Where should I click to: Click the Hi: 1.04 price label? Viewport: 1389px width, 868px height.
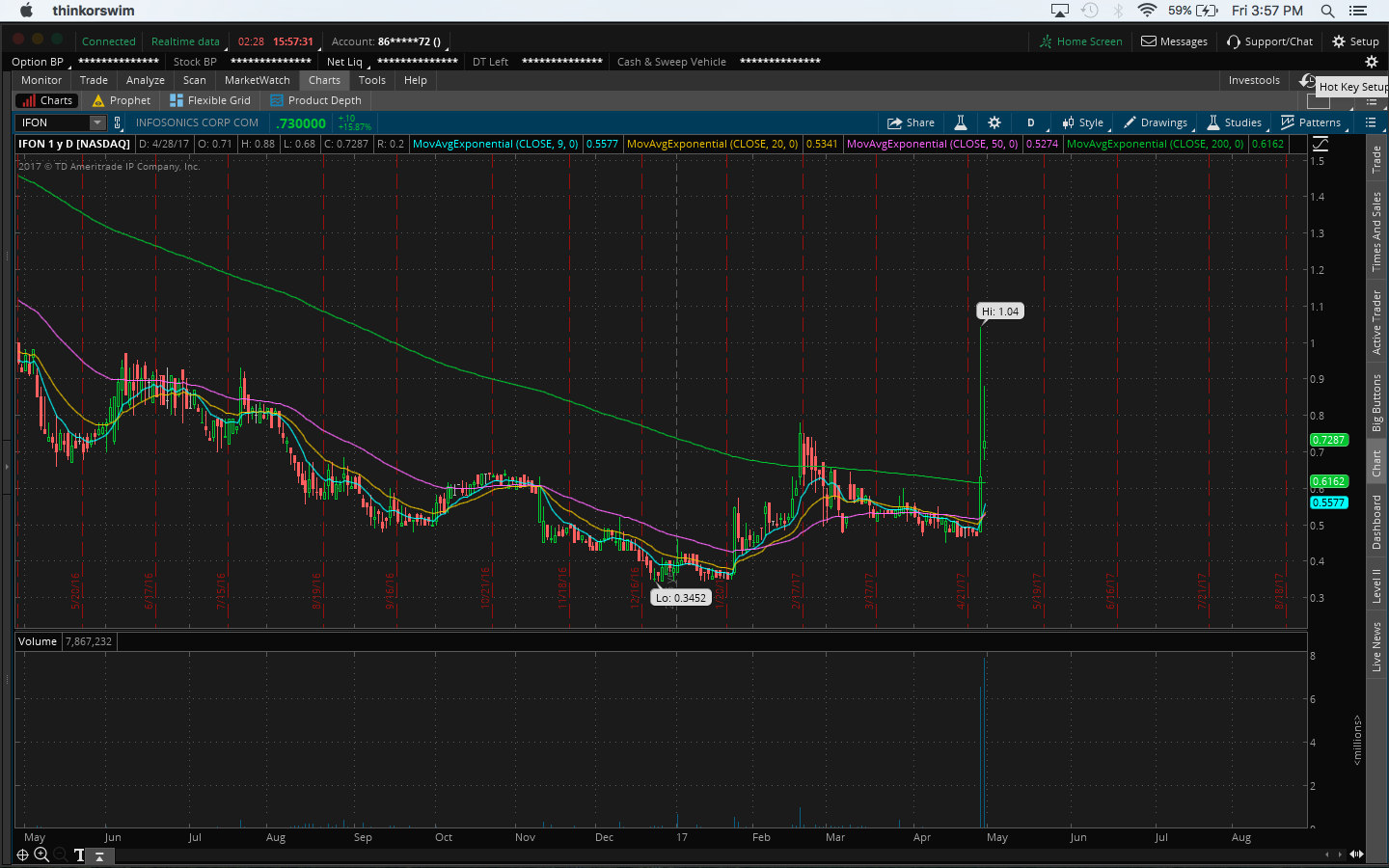pos(999,312)
